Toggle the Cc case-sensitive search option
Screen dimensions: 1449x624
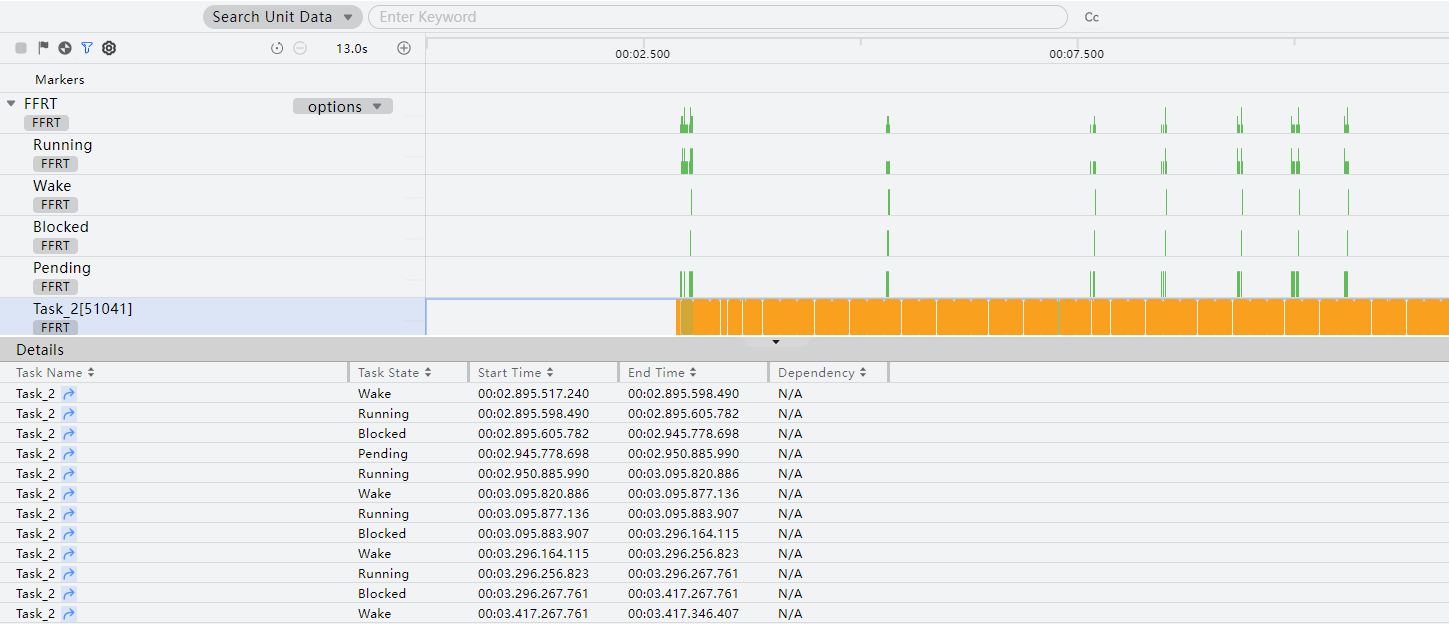1092,17
